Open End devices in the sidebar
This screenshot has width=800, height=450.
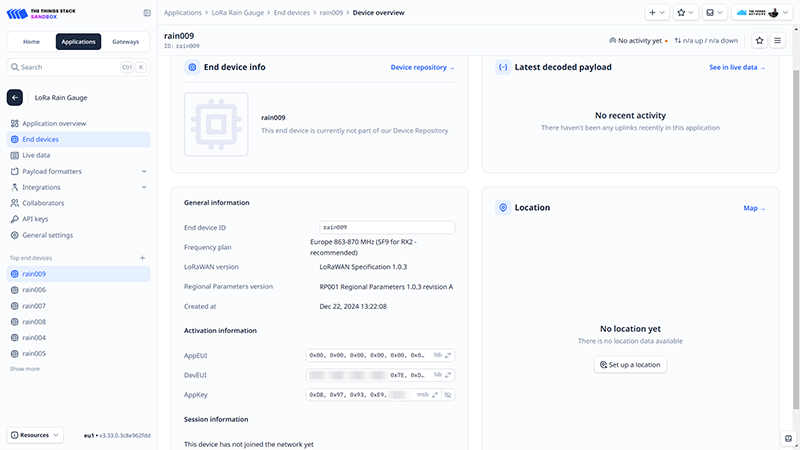78,139
